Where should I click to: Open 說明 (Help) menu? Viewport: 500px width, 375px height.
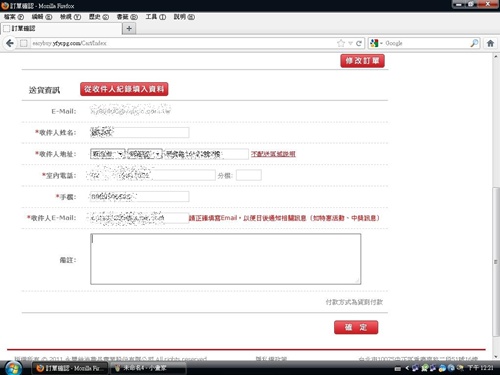point(184,17)
